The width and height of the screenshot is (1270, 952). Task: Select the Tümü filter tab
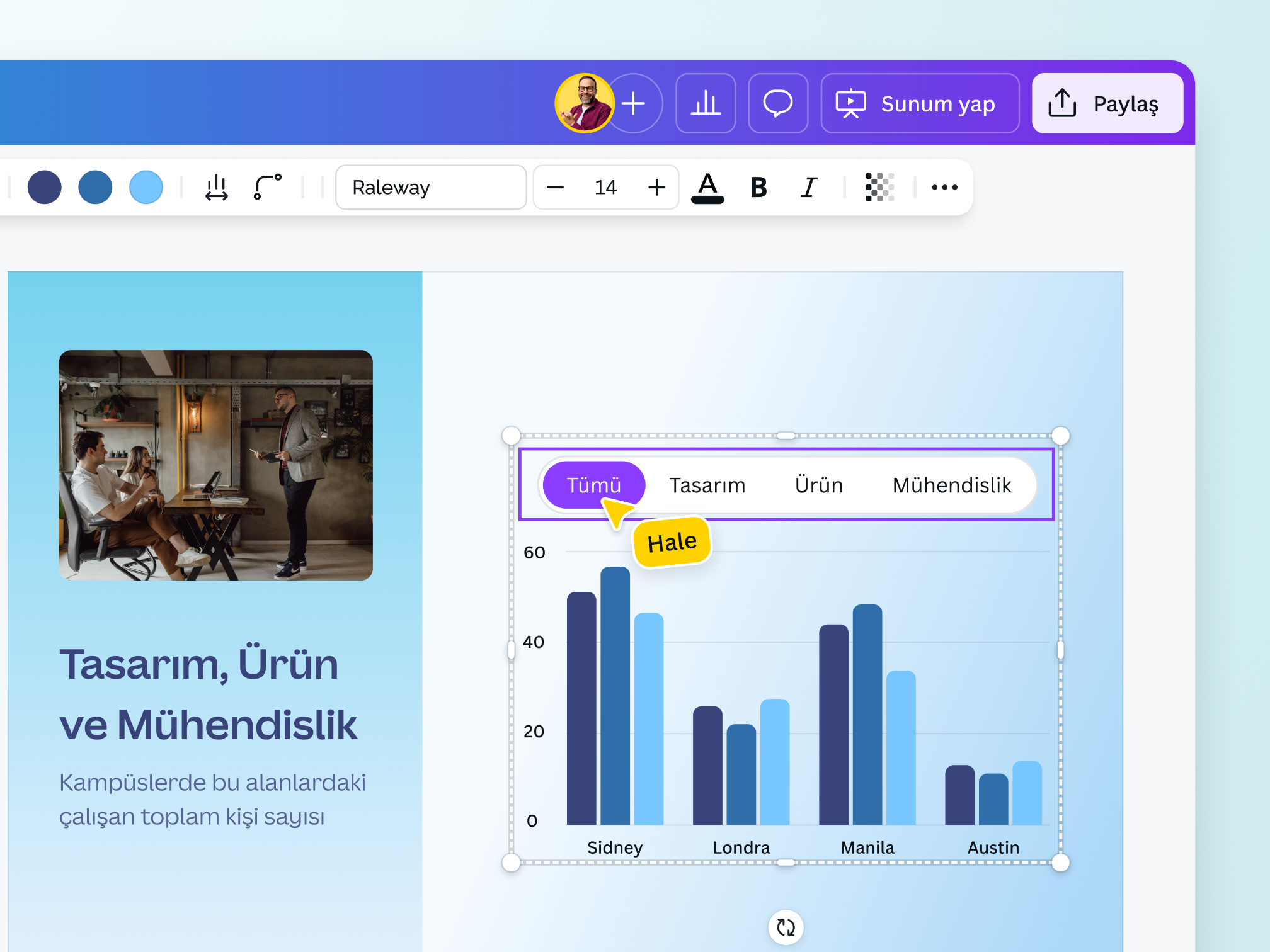[593, 485]
